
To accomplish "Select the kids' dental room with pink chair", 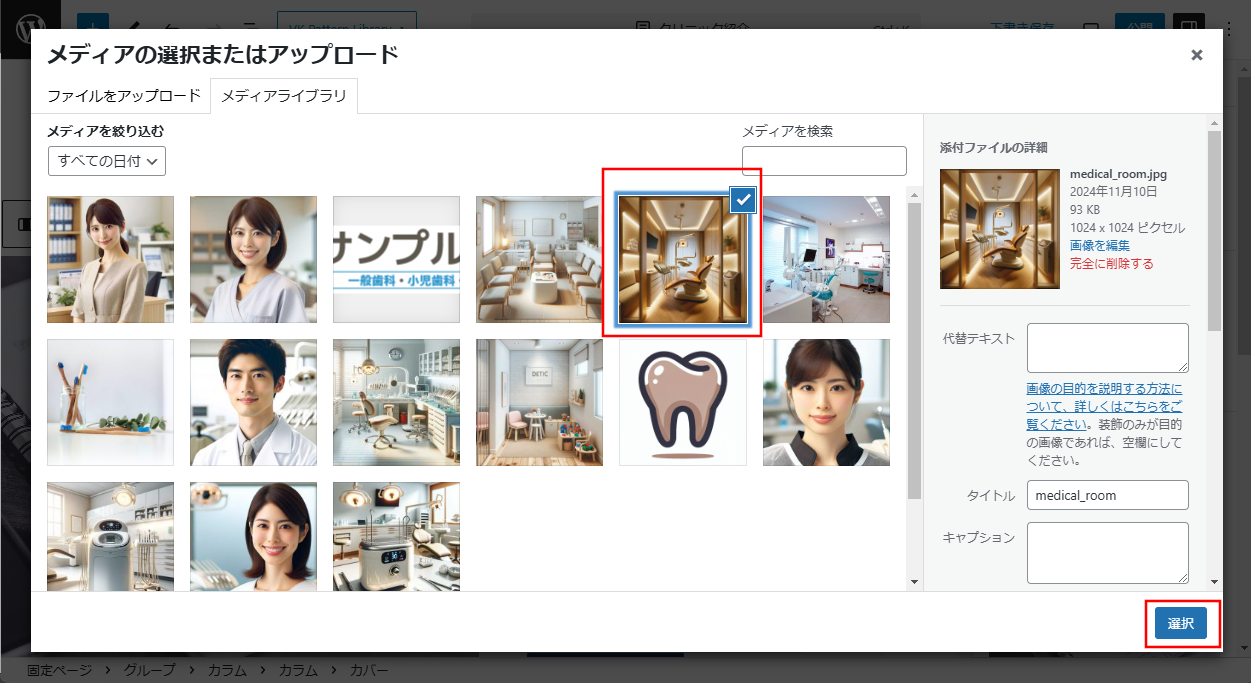I will pos(539,402).
